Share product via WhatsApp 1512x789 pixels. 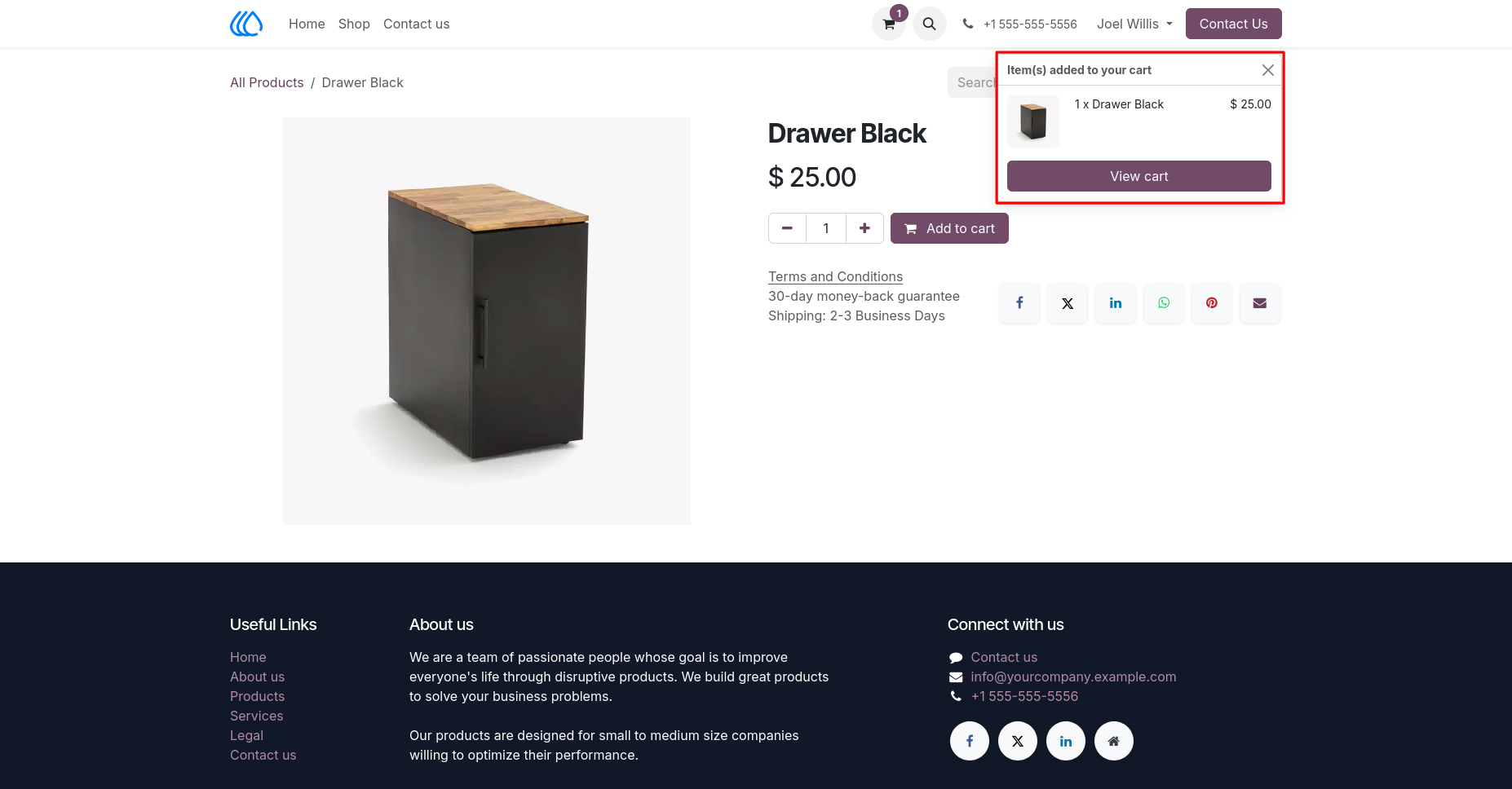[1164, 303]
